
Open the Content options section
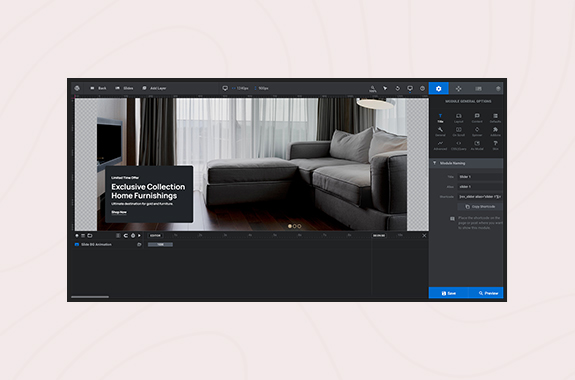coord(477,118)
